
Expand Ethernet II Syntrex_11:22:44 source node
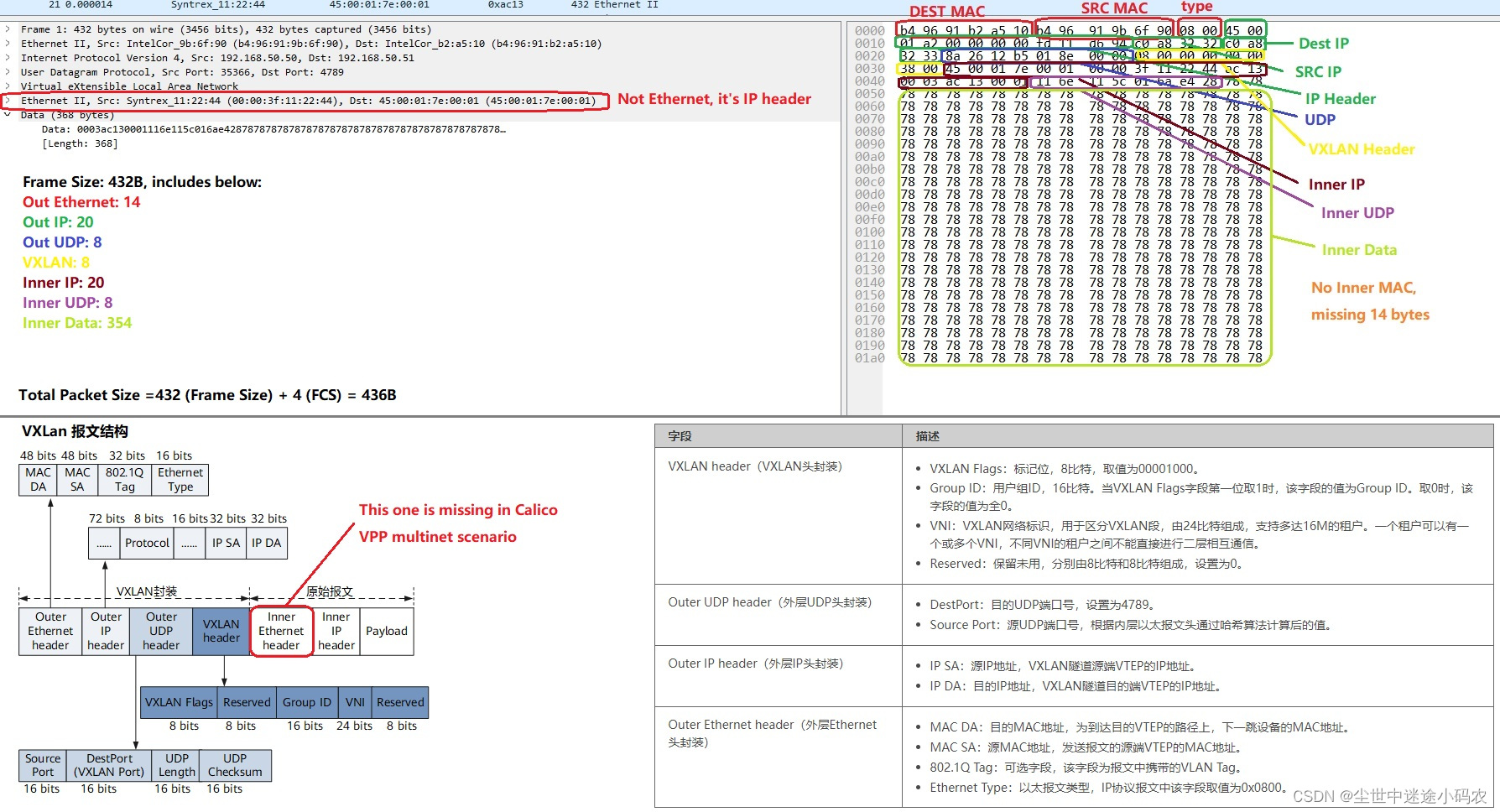coord(8,101)
